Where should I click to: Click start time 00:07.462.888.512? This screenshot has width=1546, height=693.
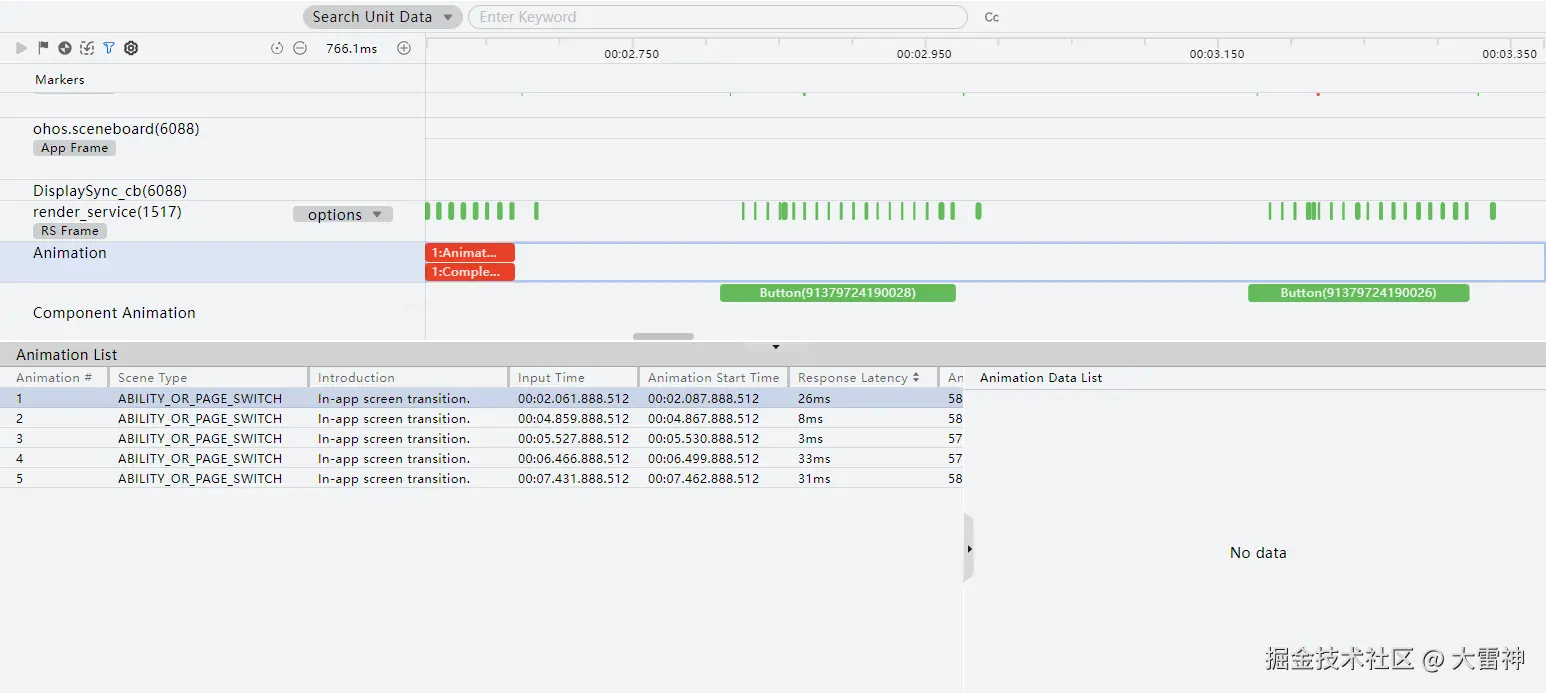[x=703, y=479]
